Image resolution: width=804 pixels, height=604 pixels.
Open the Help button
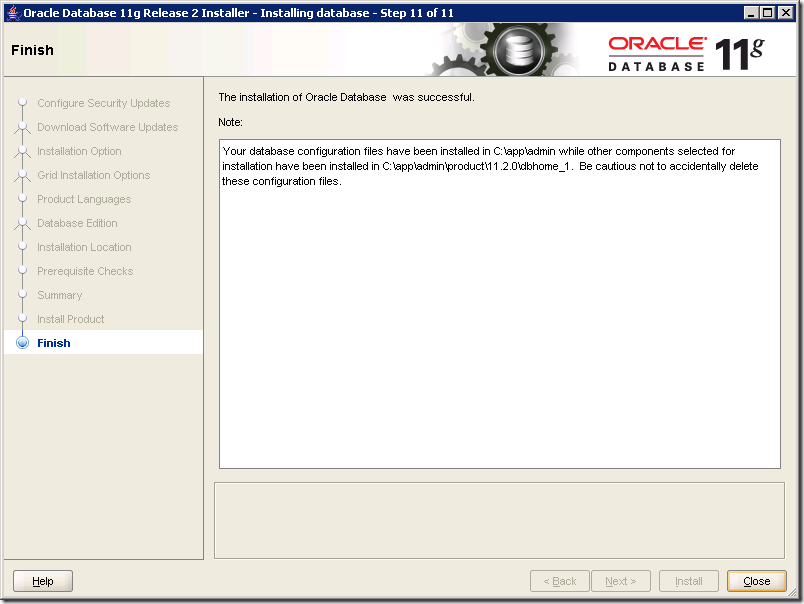click(x=43, y=581)
